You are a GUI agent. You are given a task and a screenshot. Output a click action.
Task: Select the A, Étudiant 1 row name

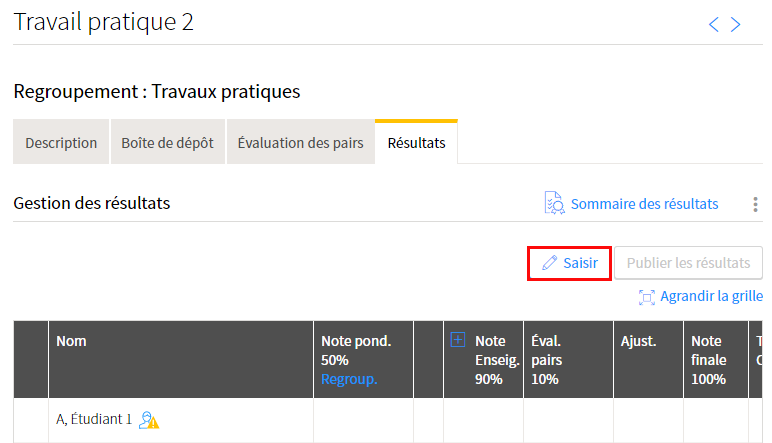93,419
